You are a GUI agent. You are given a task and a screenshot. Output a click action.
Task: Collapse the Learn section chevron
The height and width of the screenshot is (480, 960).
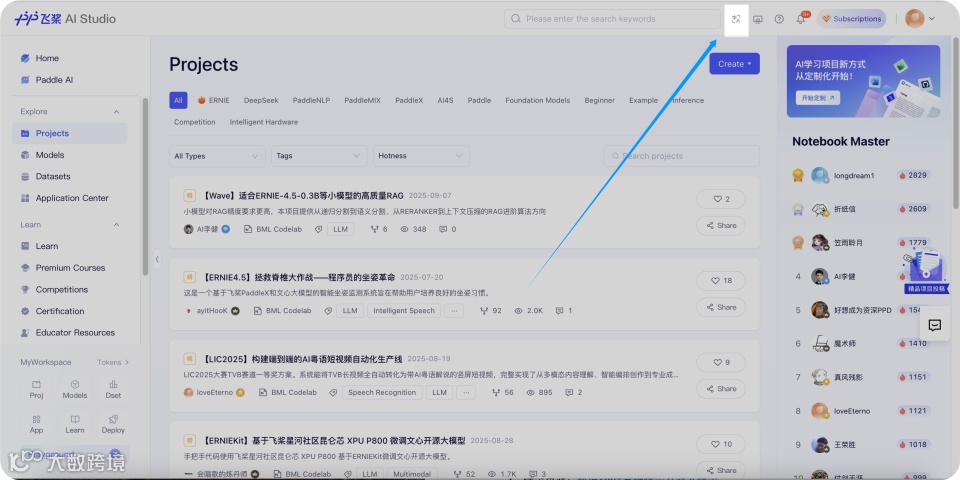click(x=116, y=225)
